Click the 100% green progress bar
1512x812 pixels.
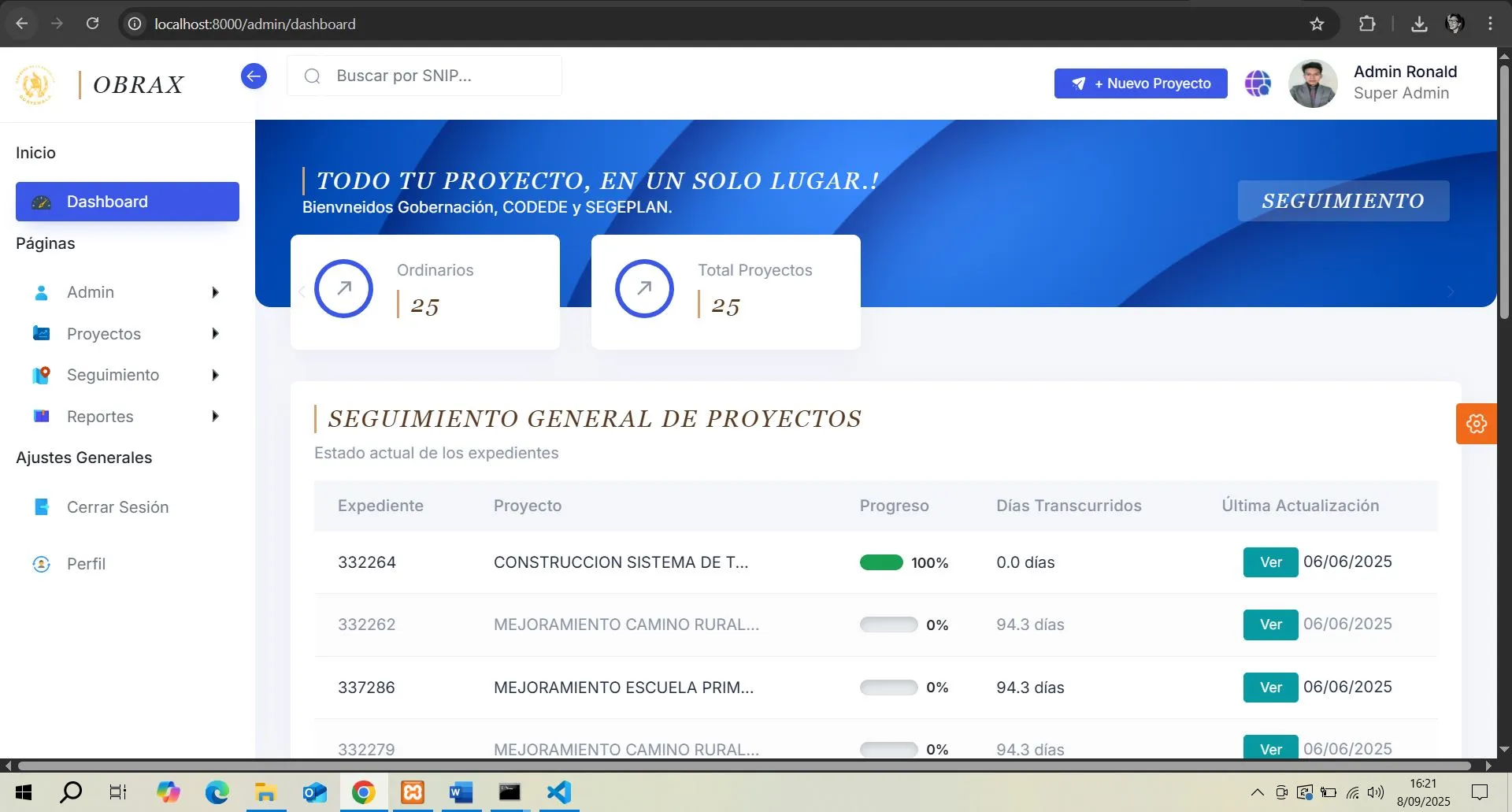click(x=880, y=562)
